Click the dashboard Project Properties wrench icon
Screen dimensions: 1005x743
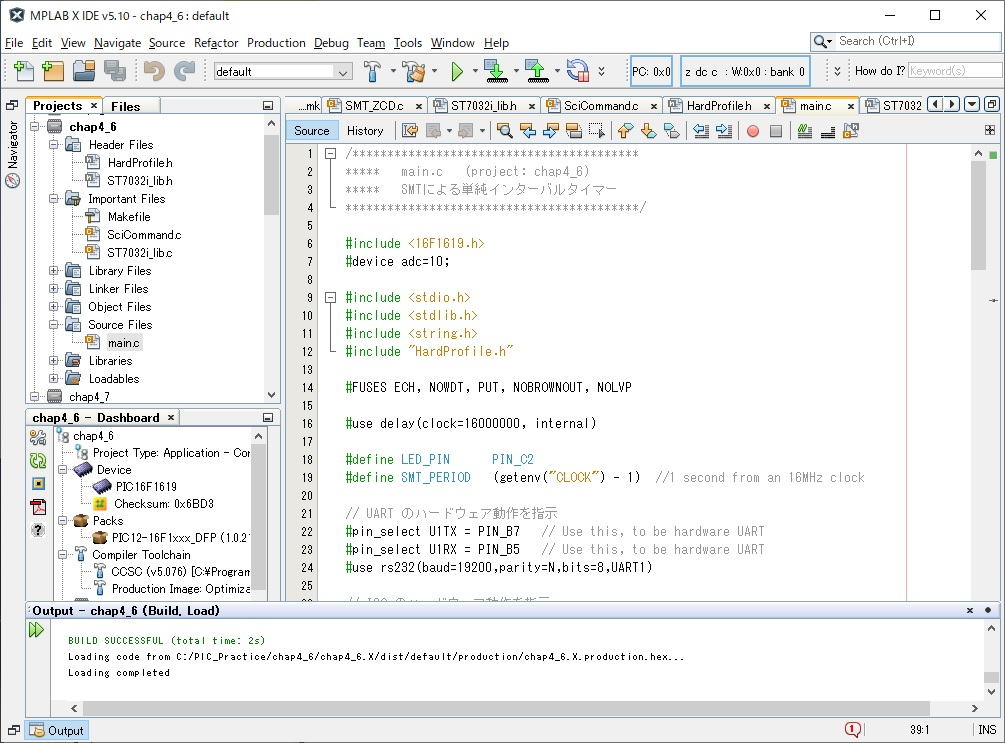38,438
